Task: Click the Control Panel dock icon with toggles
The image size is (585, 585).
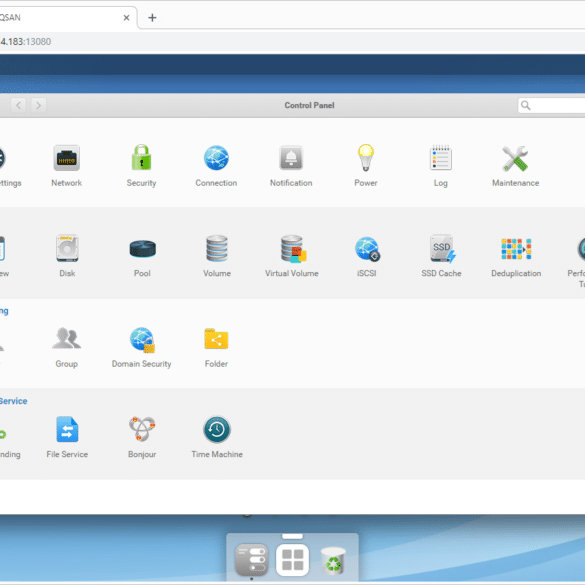Action: (x=251, y=560)
